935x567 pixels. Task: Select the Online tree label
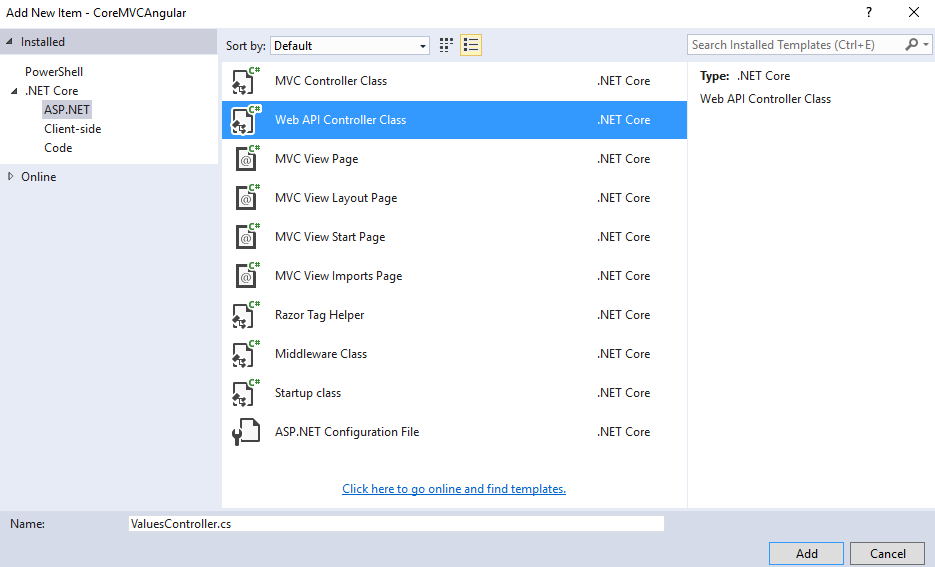point(39,176)
